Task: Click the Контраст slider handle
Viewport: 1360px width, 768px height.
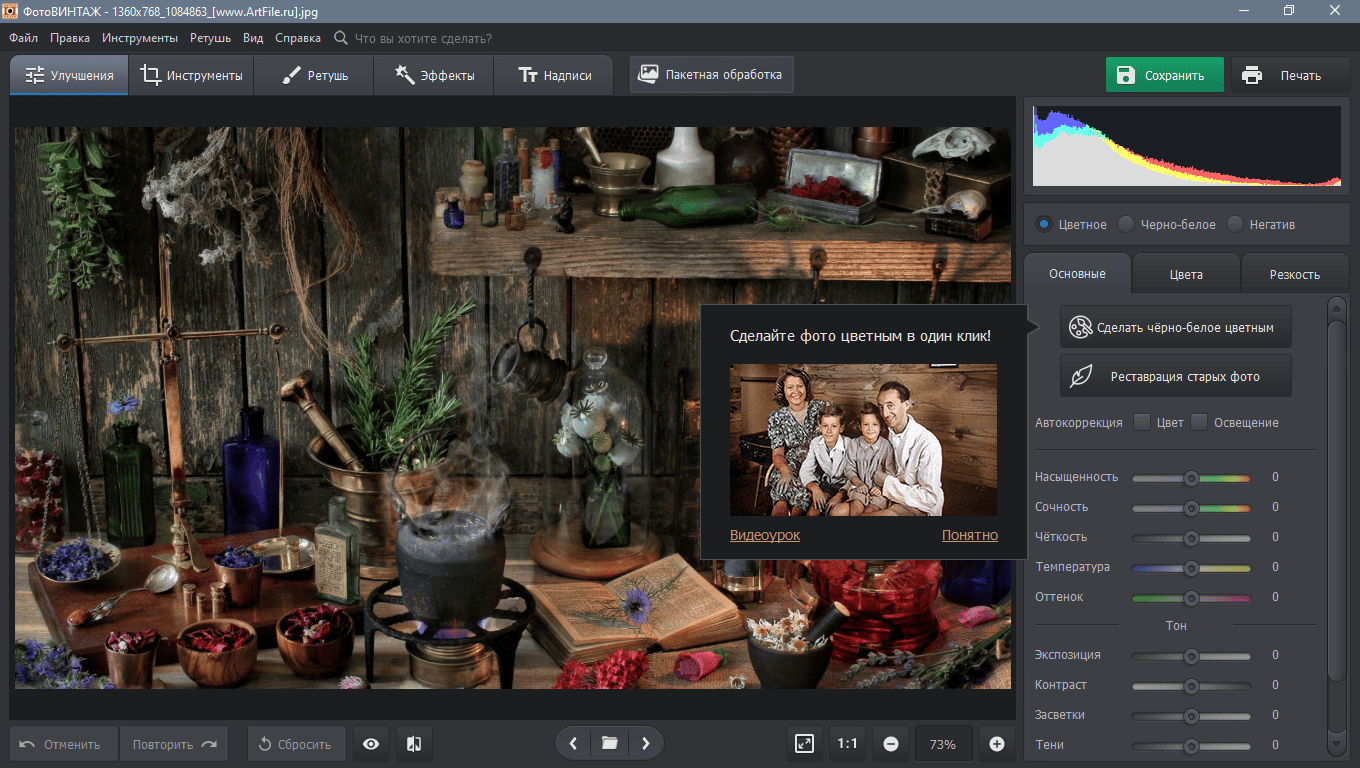Action: [1191, 686]
